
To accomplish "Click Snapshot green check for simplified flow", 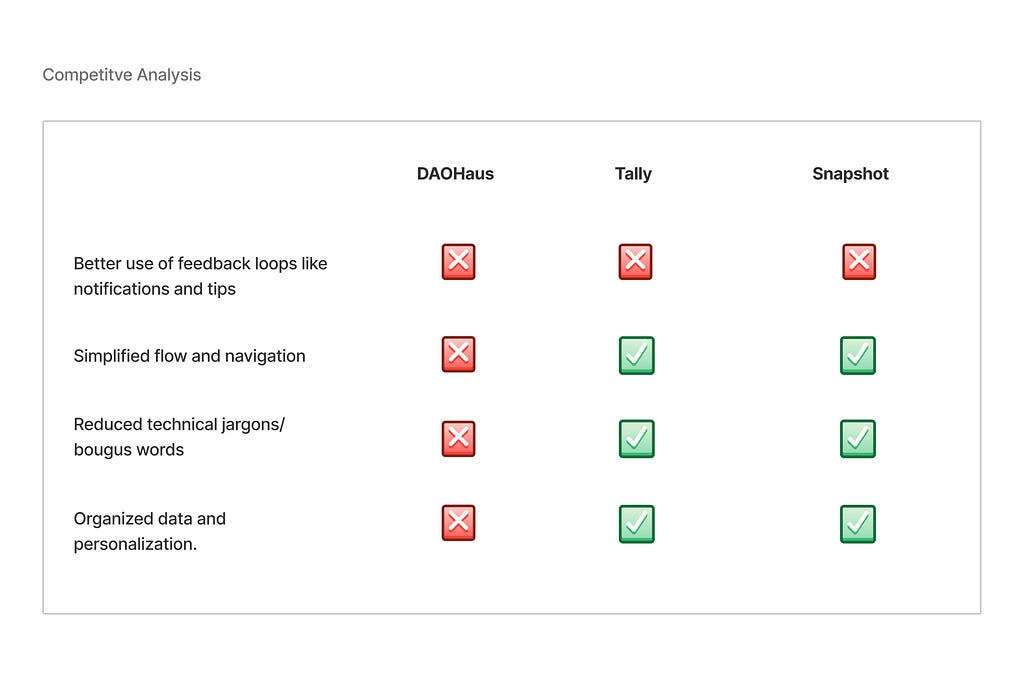I will [858, 355].
